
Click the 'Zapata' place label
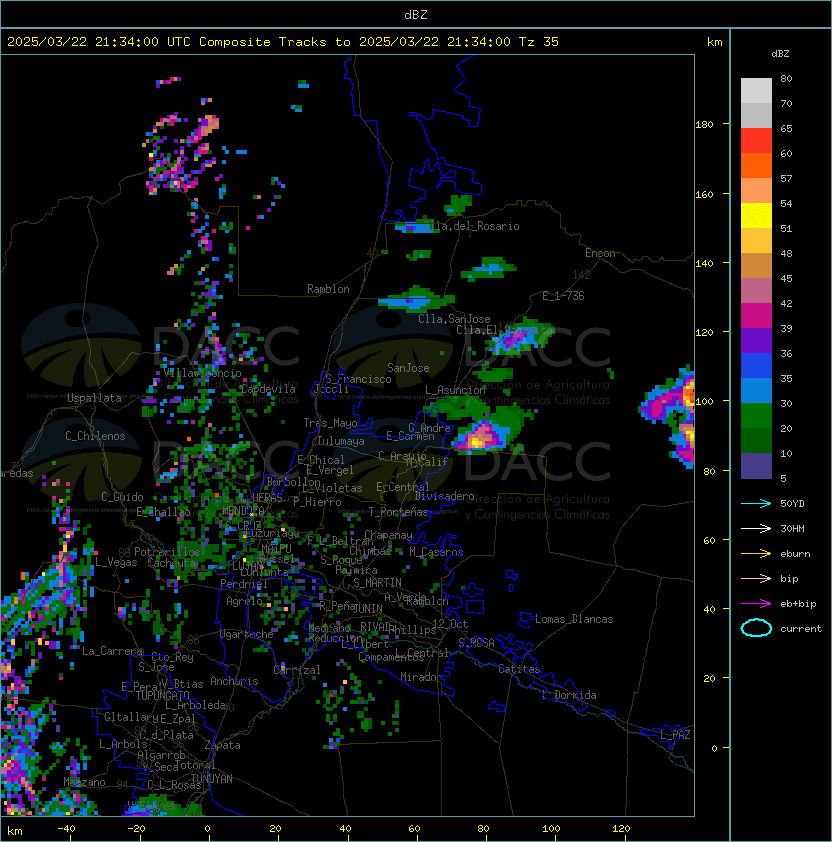(222, 745)
